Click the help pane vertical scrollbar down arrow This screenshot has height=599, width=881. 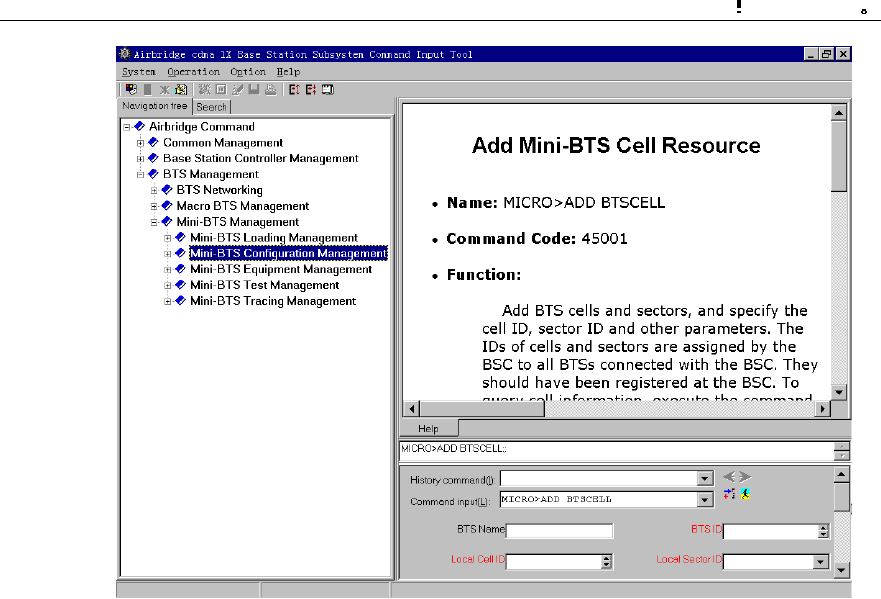[839, 392]
